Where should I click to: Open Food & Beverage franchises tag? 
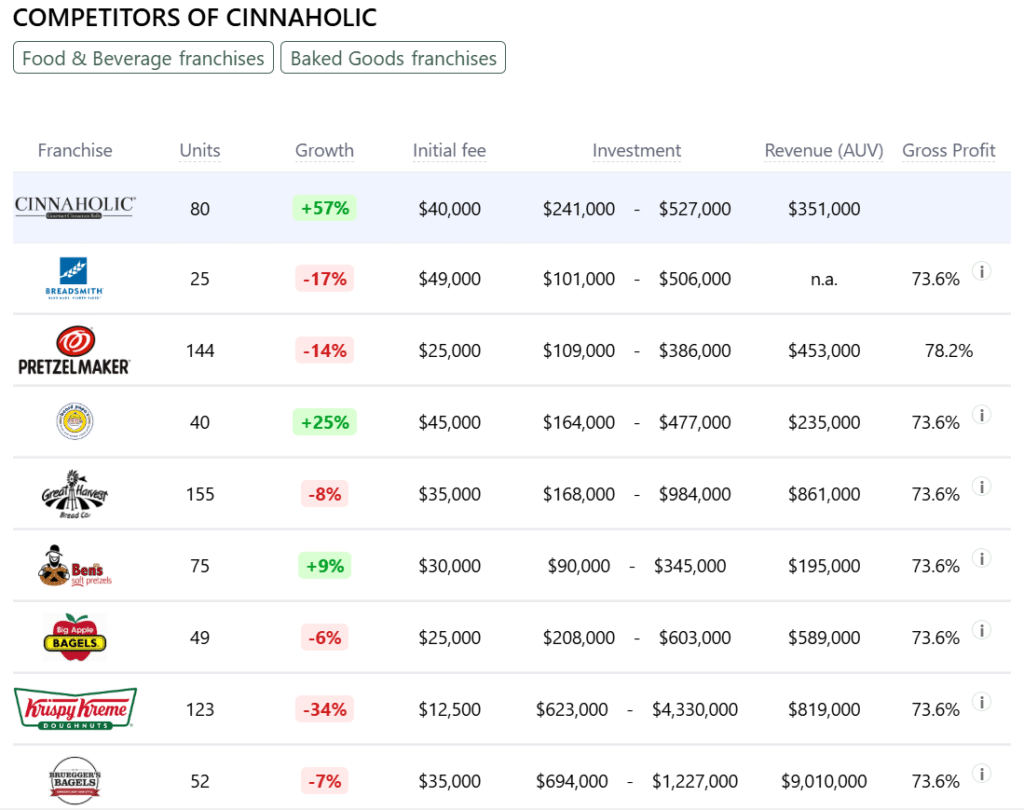[x=143, y=58]
